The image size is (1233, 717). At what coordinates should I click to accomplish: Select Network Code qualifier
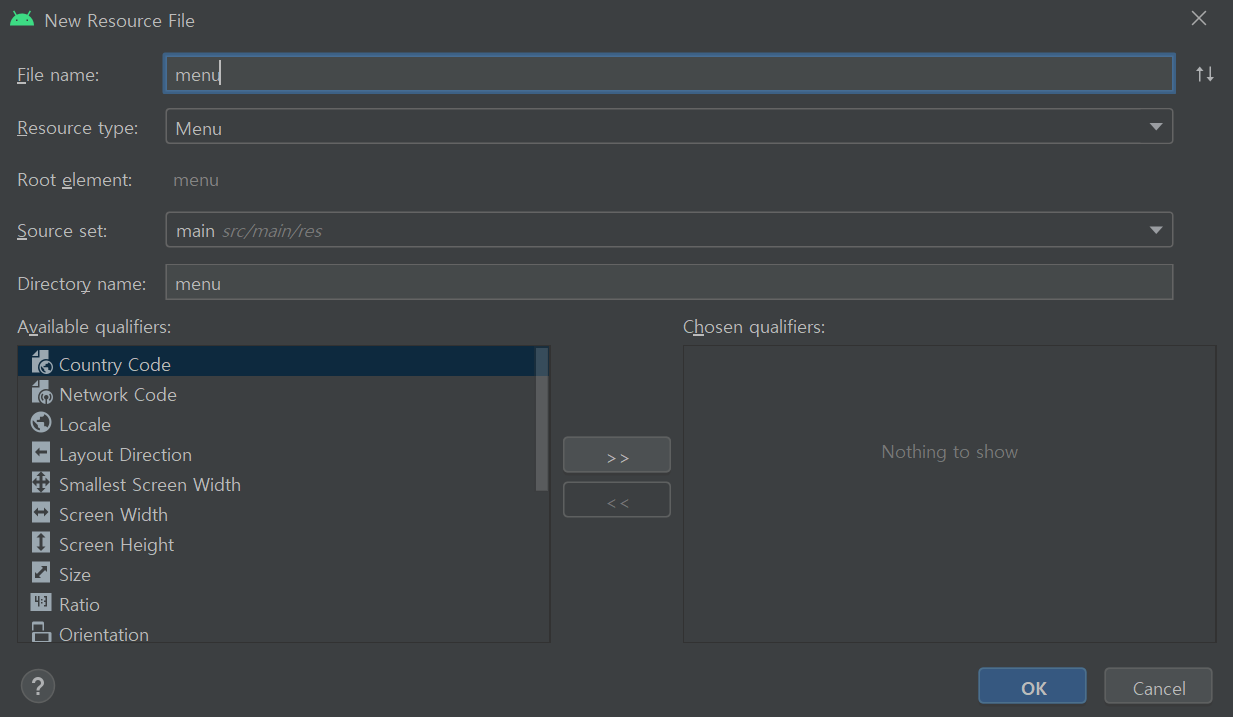[x=276, y=394]
